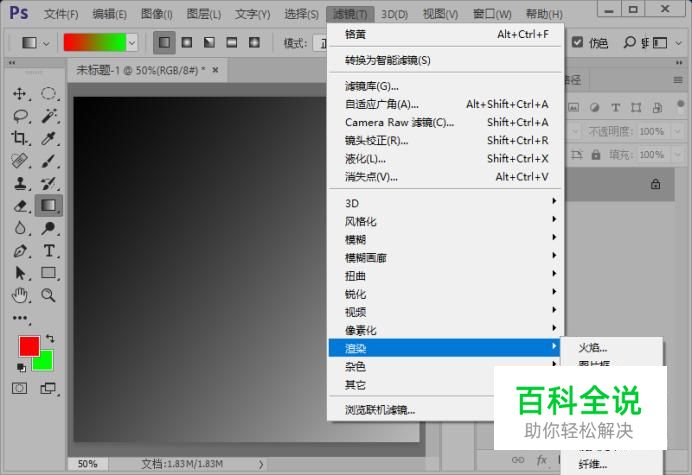The image size is (692, 475).
Task: Open the 编辑(E) menu
Action: point(109,14)
